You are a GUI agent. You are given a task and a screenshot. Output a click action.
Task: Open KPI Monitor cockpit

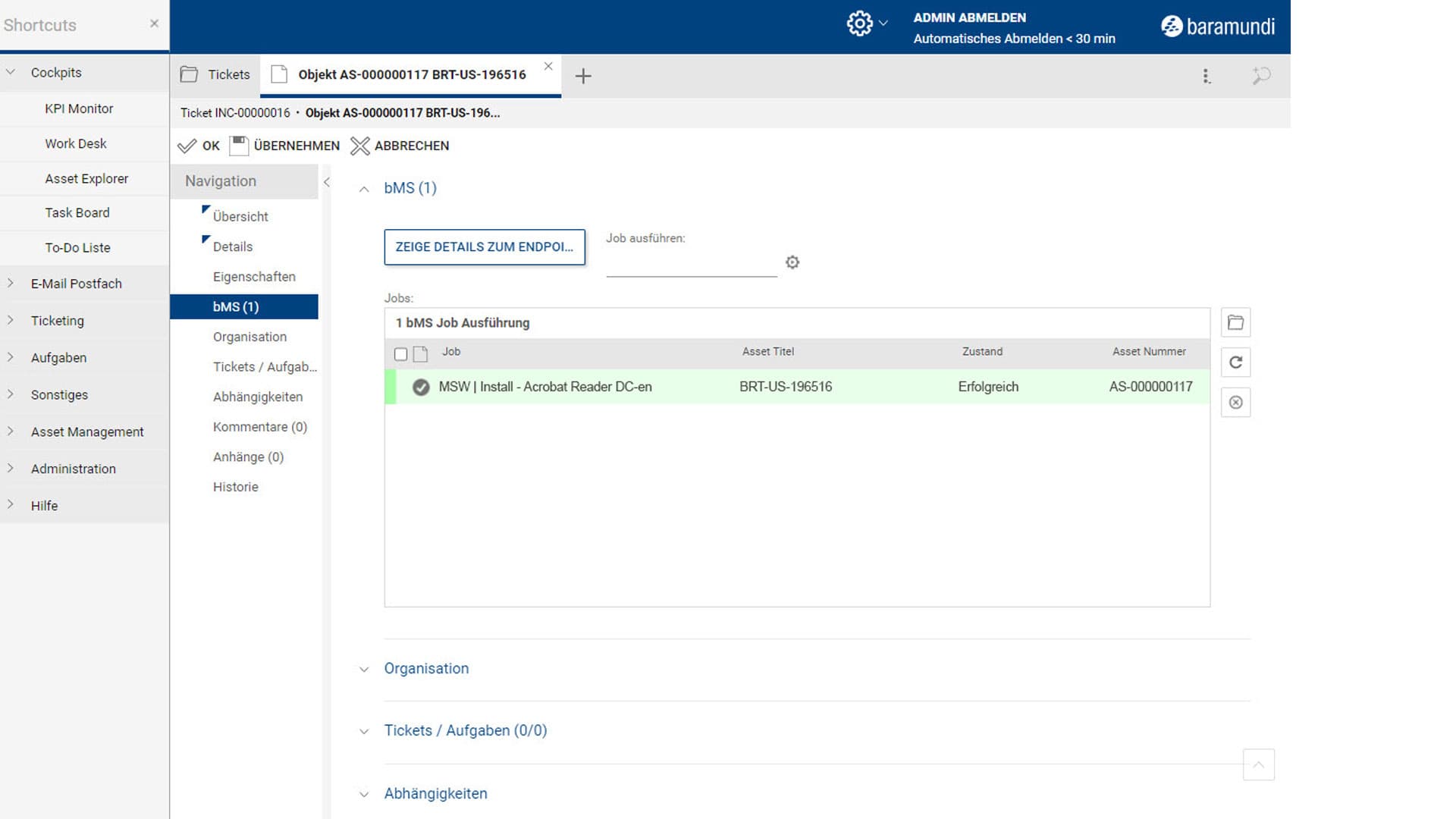79,108
